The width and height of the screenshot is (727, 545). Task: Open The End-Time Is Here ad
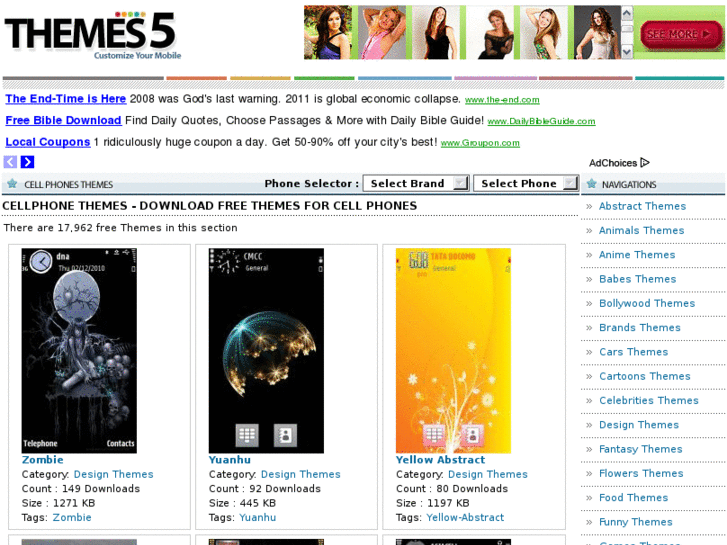[65, 99]
